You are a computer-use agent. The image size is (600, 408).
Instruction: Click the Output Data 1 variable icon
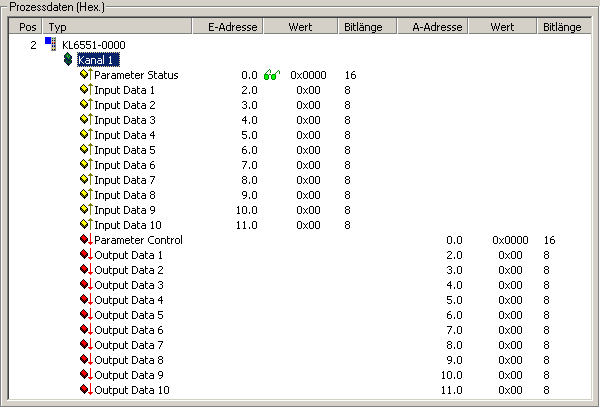tap(86, 254)
